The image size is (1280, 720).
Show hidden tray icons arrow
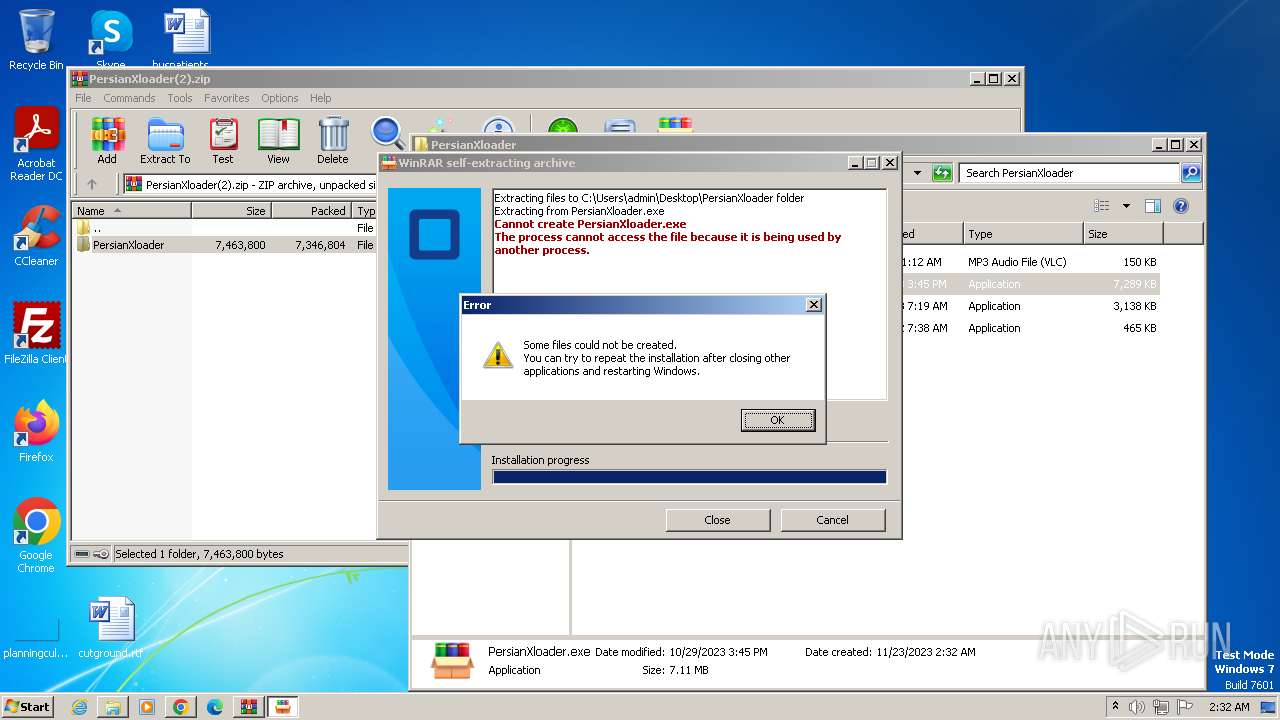pyautogui.click(x=1115, y=707)
